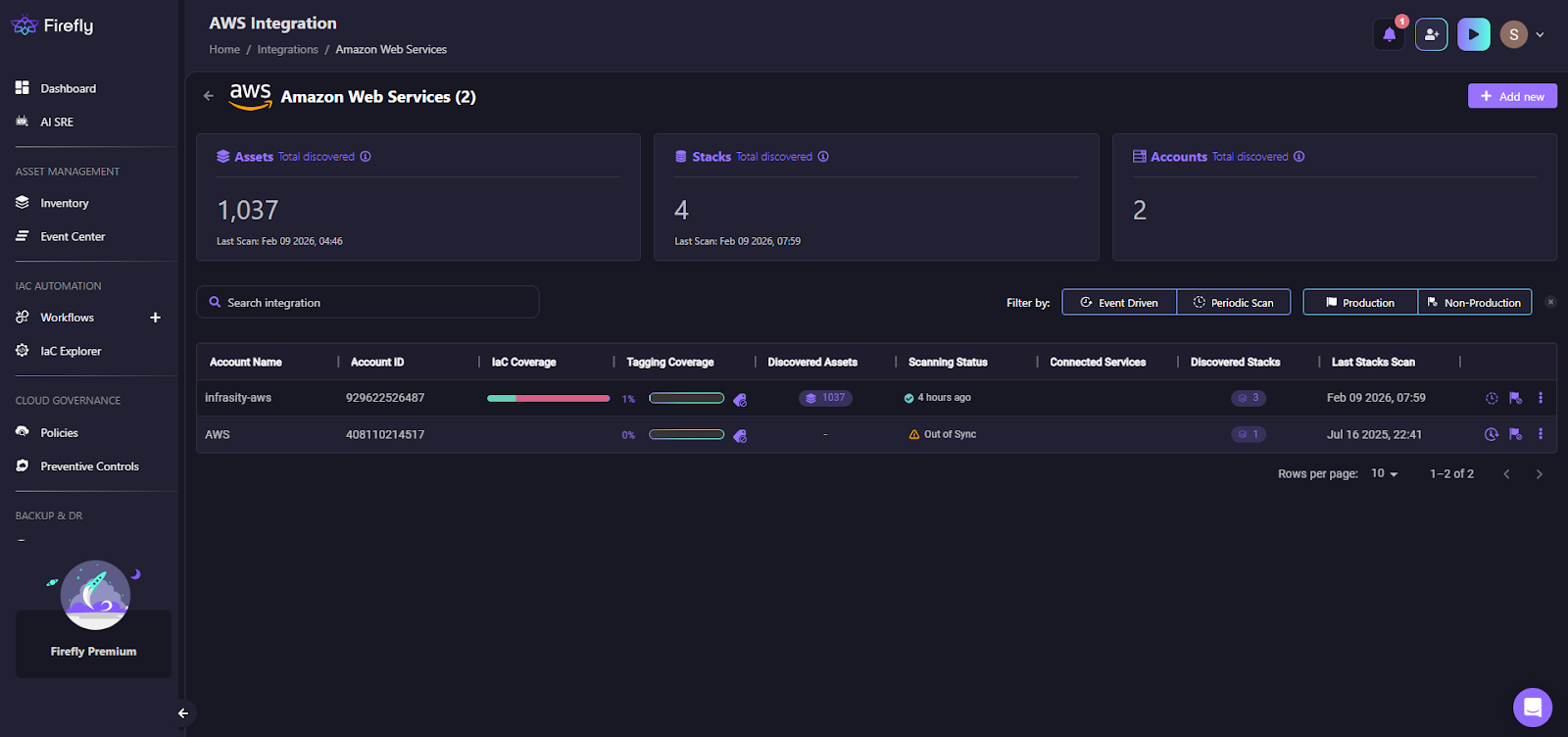Click the Firefly logo
The image size is (1568, 737).
(53, 25)
